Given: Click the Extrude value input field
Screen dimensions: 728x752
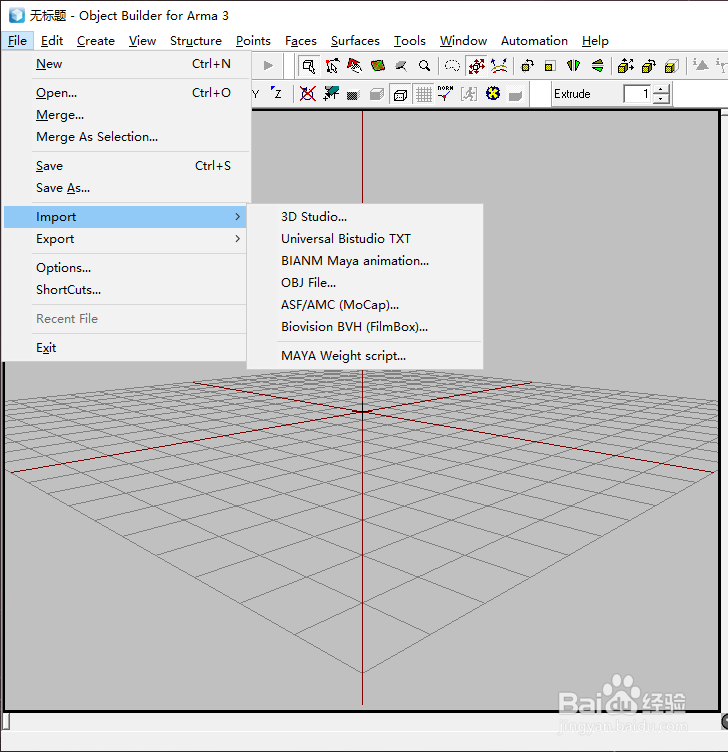Looking at the screenshot, I should pos(637,94).
